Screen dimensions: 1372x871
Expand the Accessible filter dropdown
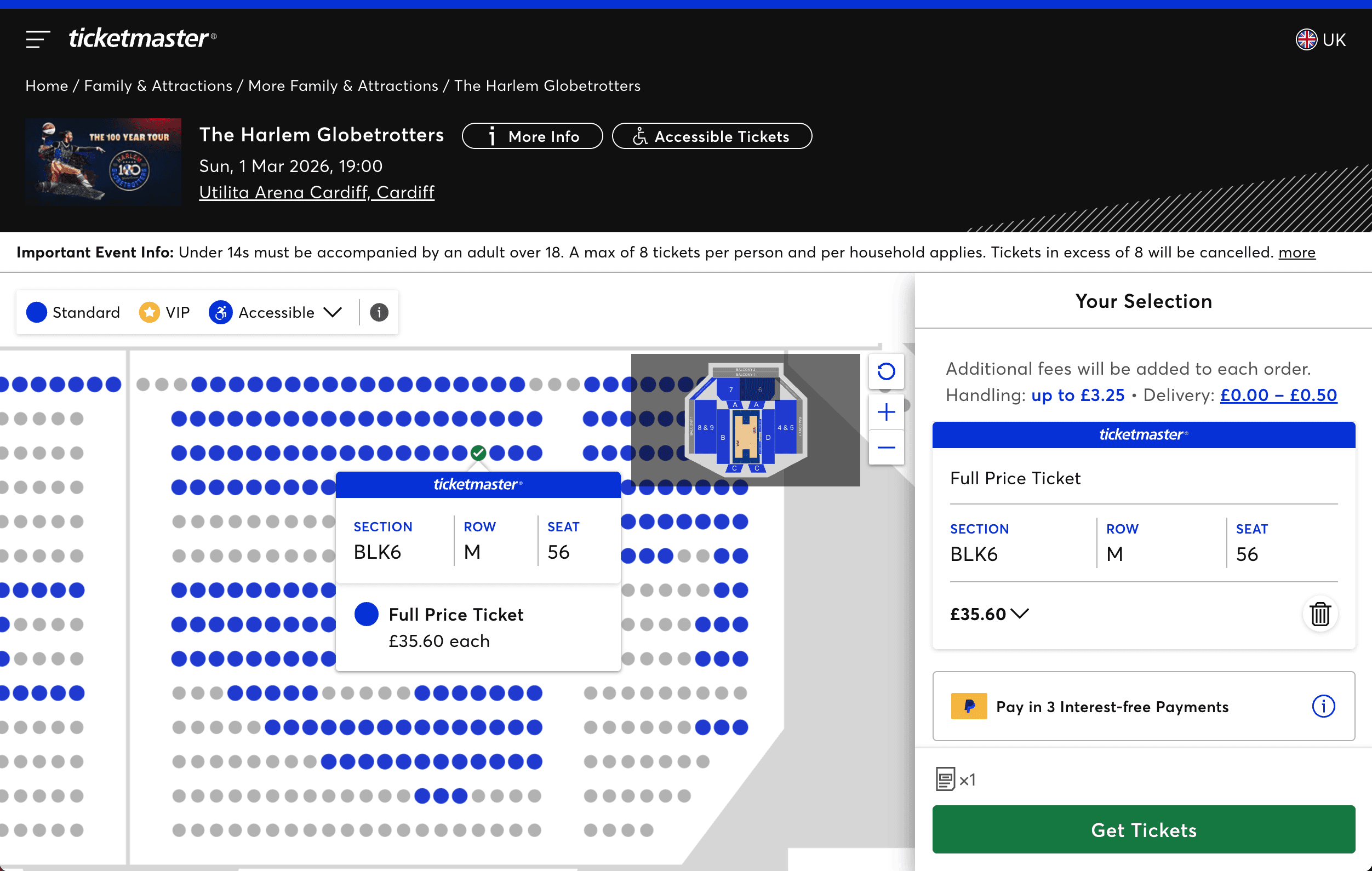[332, 312]
